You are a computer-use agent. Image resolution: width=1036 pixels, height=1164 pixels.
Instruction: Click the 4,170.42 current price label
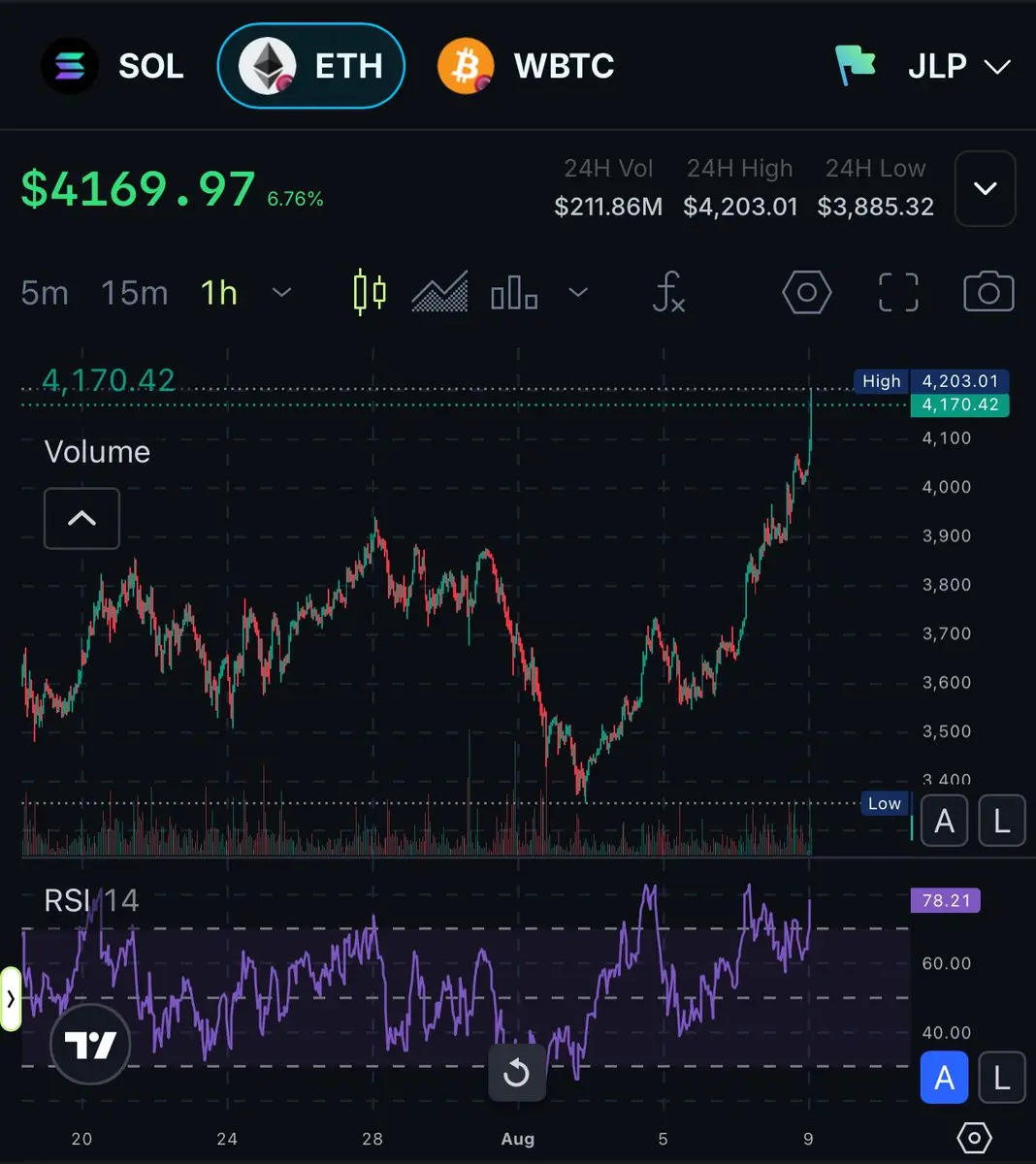109,379
